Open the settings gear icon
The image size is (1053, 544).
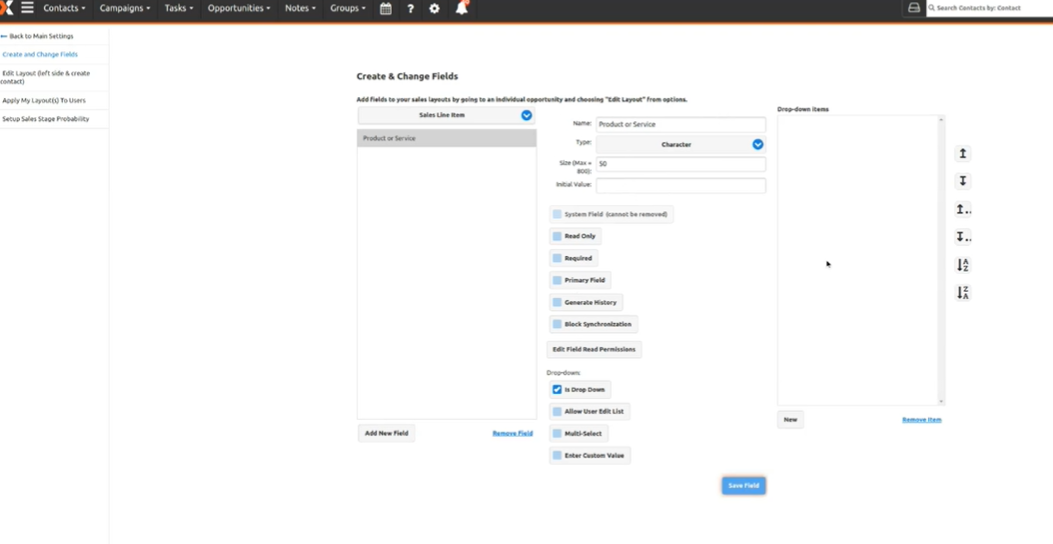(x=434, y=8)
